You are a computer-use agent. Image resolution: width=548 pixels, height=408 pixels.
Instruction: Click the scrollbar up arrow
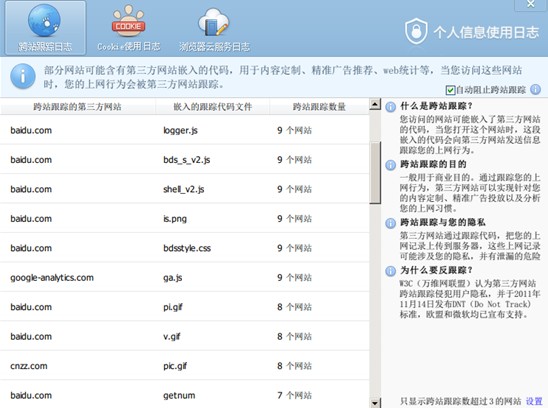click(x=375, y=104)
